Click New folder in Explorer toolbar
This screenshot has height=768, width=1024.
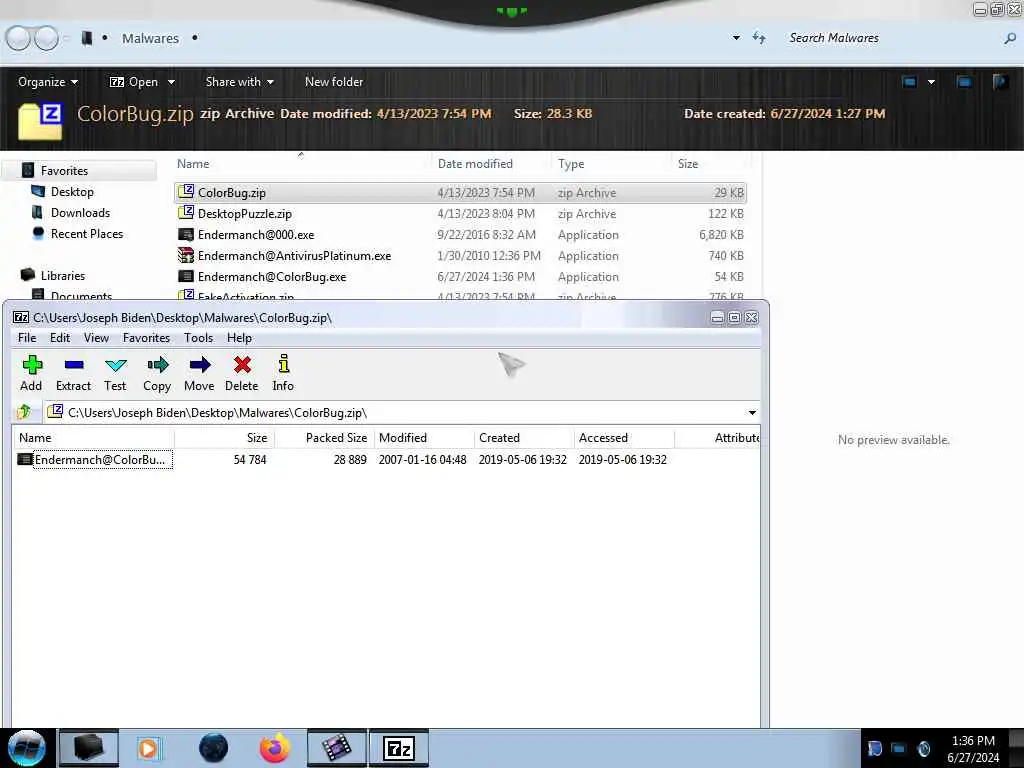point(334,82)
